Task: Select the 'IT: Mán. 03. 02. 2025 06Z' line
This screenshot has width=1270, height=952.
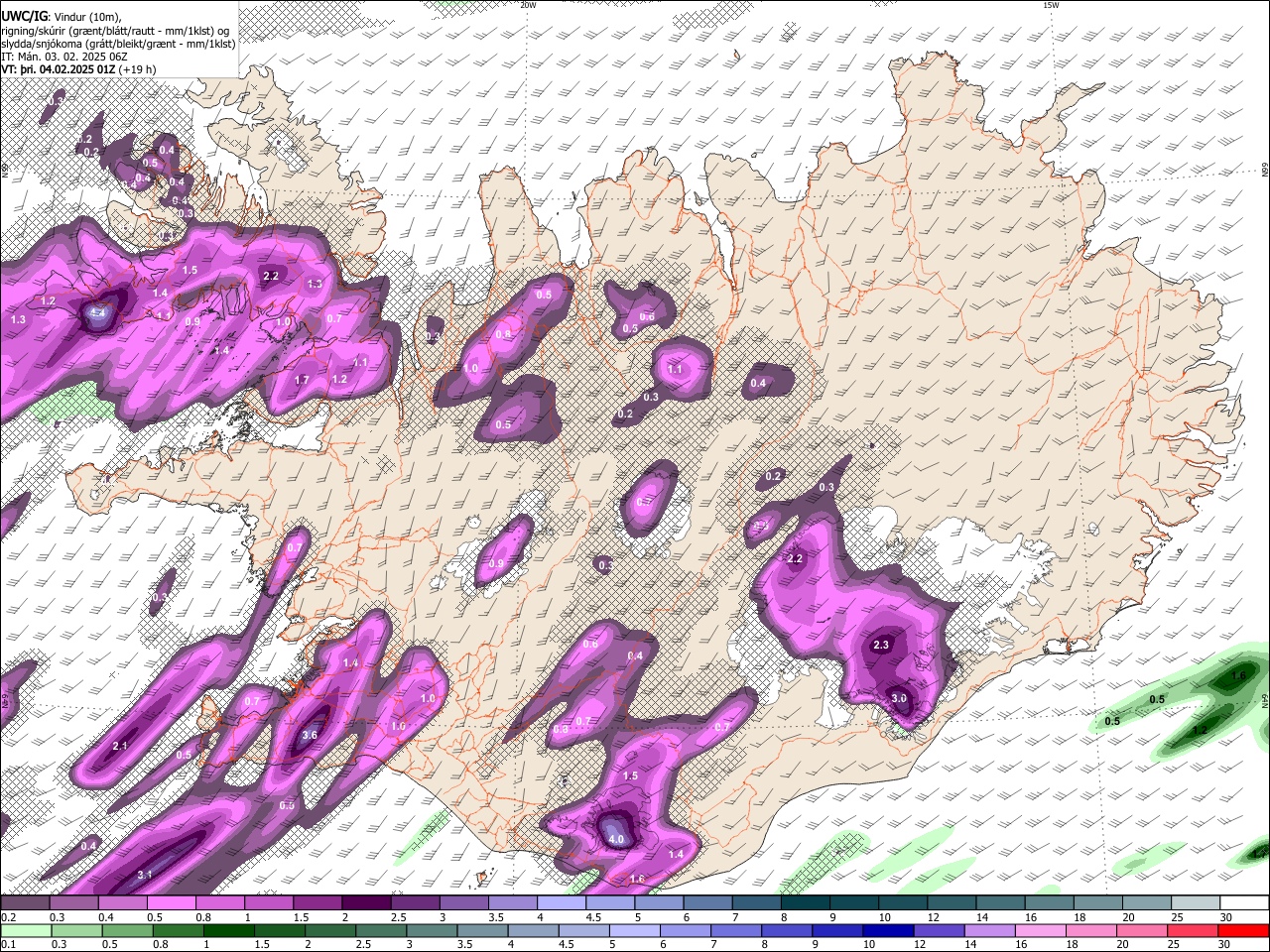Action: tap(64, 57)
